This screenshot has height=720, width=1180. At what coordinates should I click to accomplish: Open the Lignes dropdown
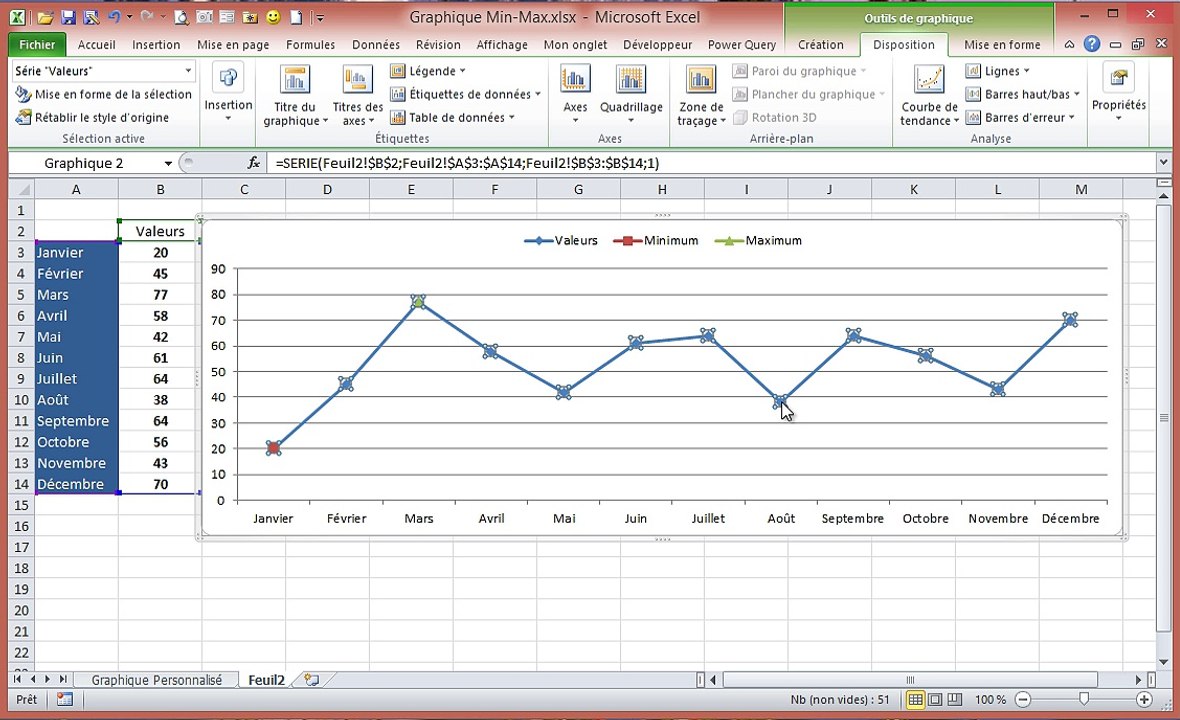click(x=997, y=71)
